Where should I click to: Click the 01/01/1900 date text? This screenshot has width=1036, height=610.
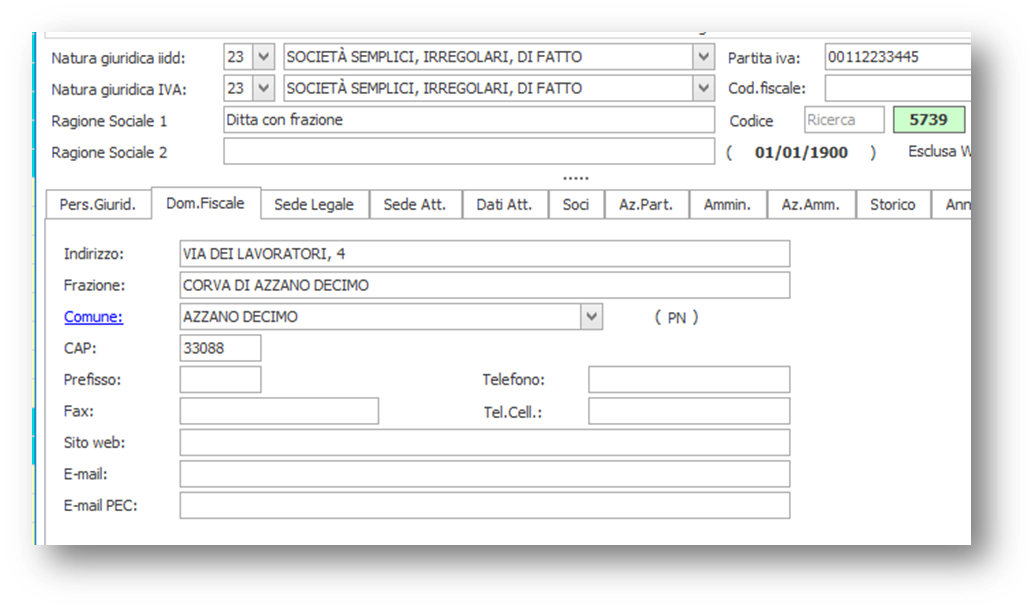(x=801, y=153)
